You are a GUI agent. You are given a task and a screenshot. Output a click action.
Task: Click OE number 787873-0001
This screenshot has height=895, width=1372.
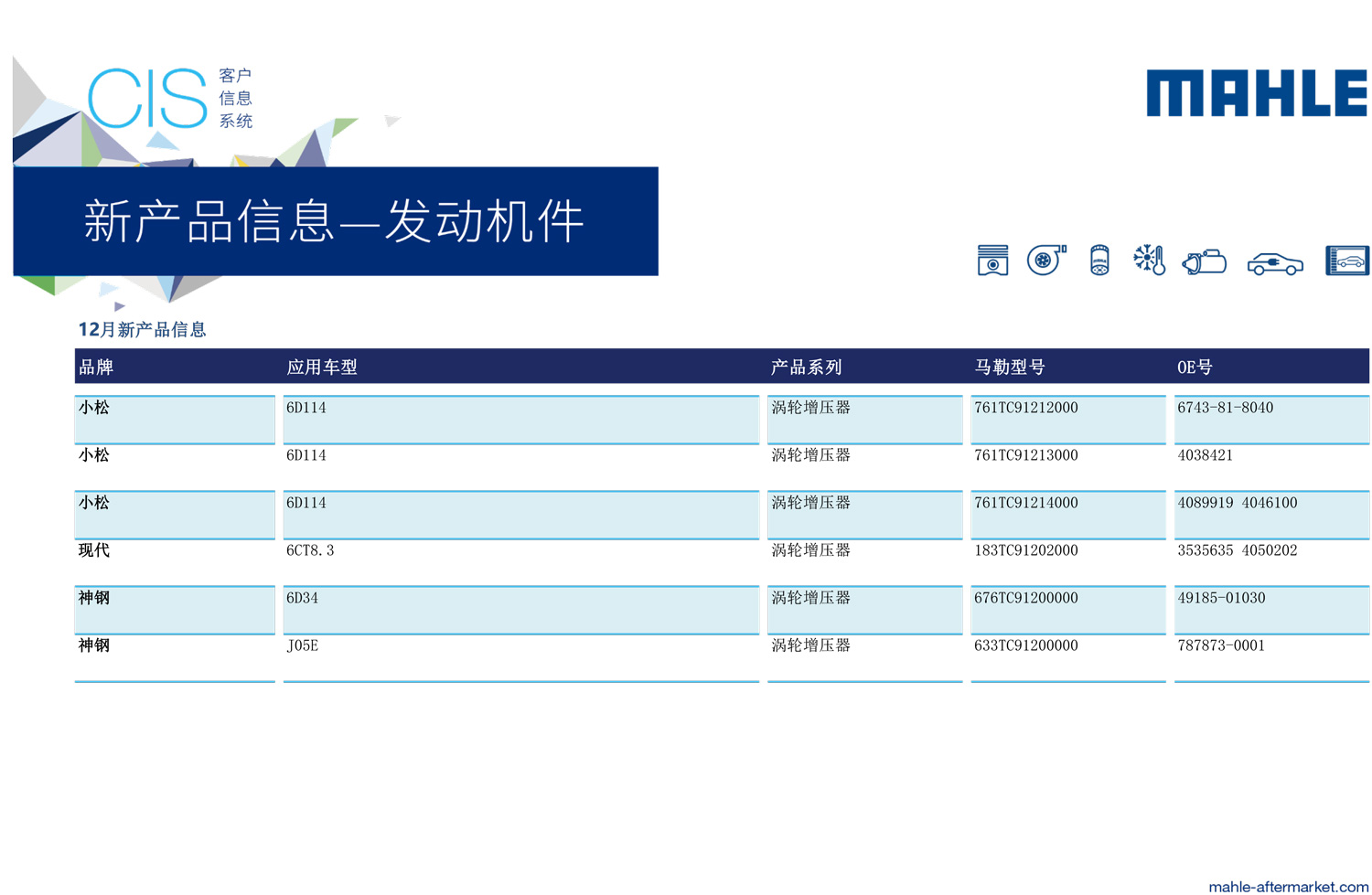point(1222,645)
